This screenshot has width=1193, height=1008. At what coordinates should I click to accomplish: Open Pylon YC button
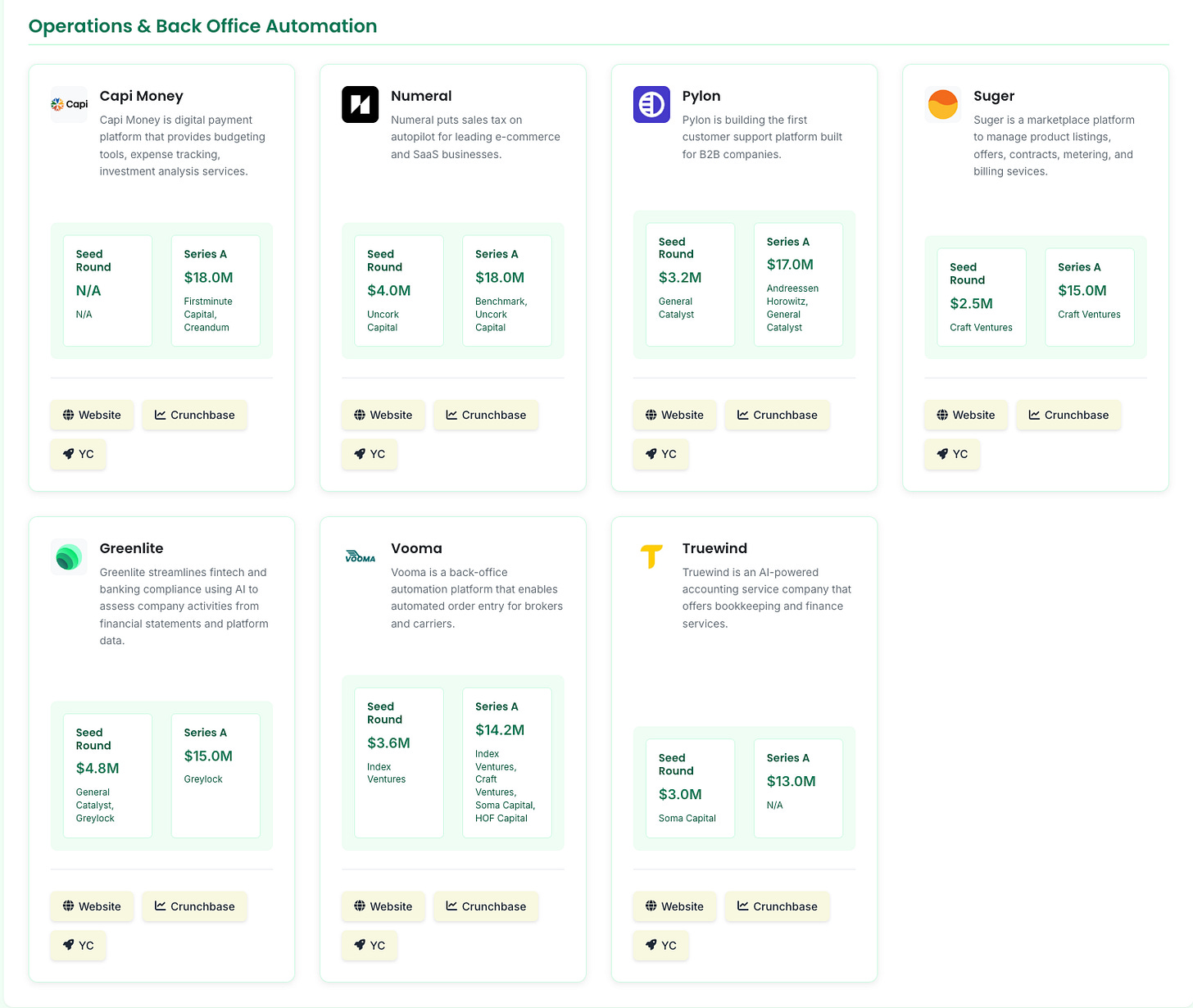click(x=661, y=454)
